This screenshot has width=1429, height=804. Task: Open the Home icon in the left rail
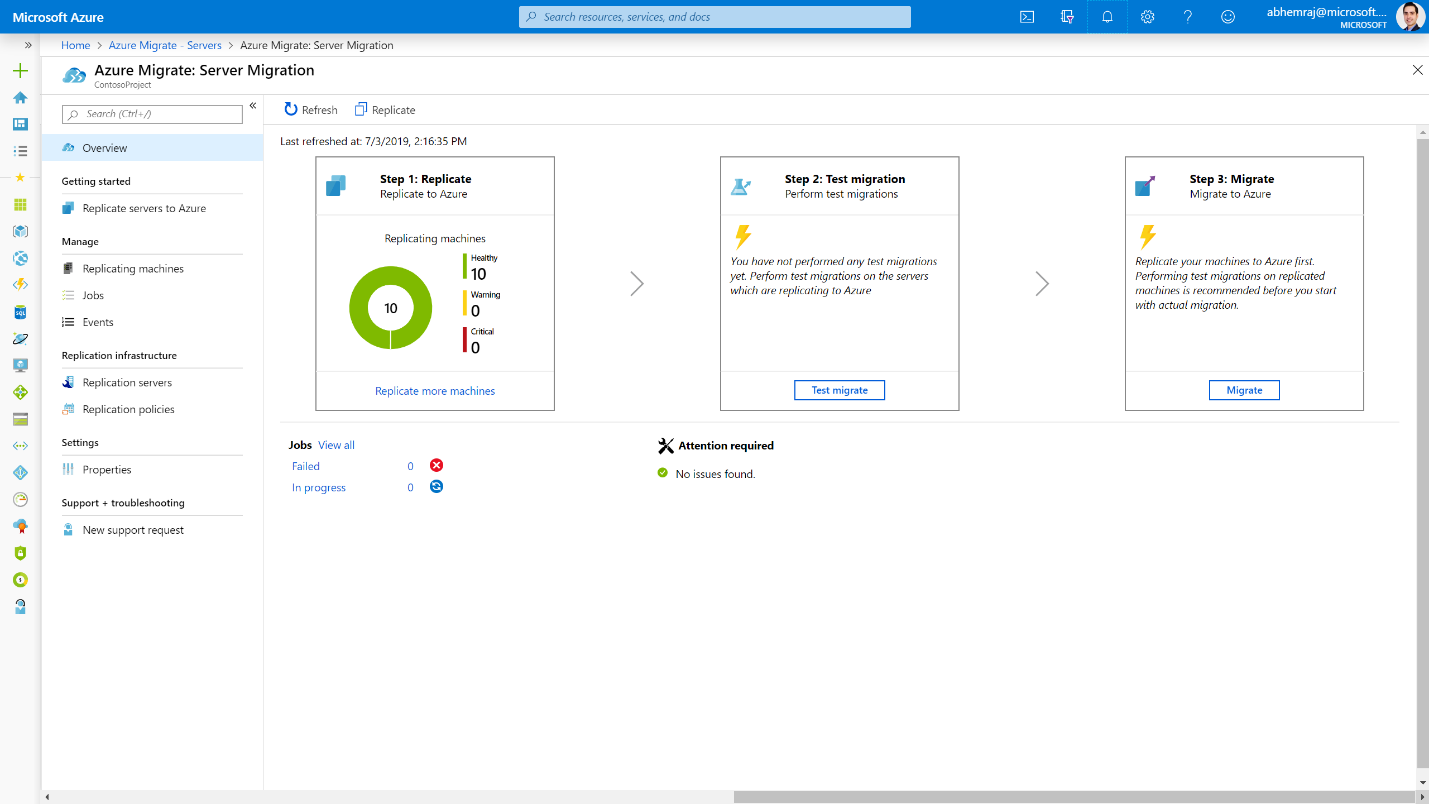click(x=20, y=98)
